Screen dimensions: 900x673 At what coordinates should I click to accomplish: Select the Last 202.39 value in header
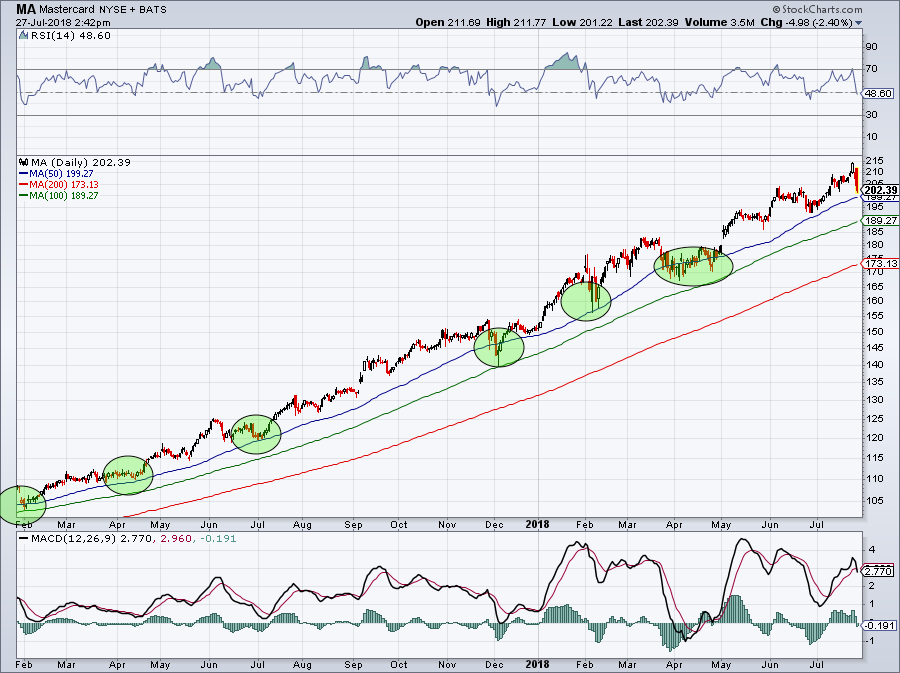pos(649,23)
